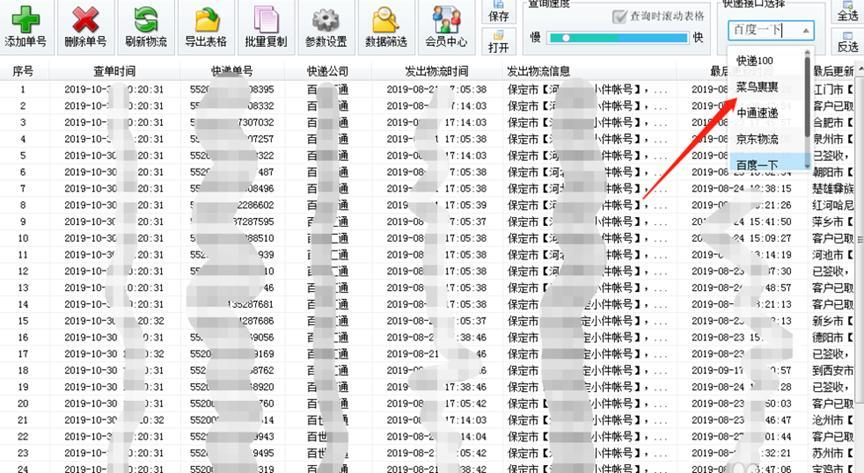The height and width of the screenshot is (473, 864).
Task: Sort by 发出物流时间 column header
Action: click(436, 71)
